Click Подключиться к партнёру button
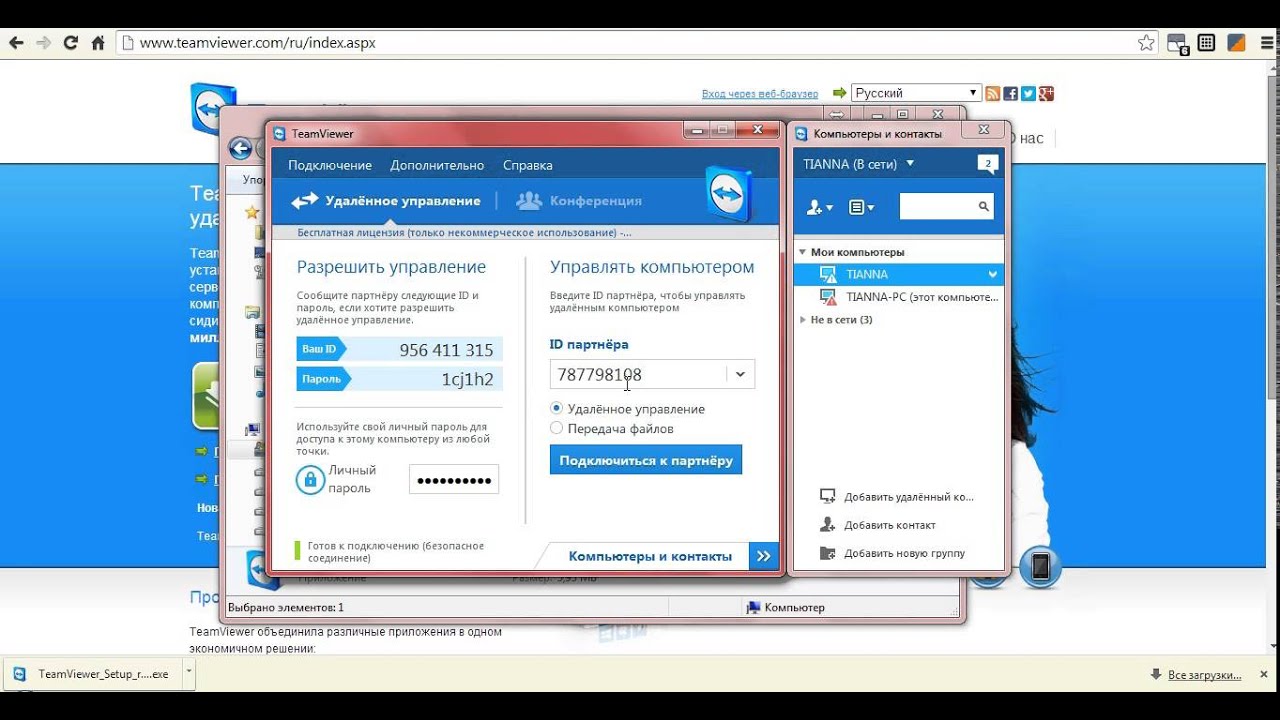1280x720 pixels. coord(646,460)
